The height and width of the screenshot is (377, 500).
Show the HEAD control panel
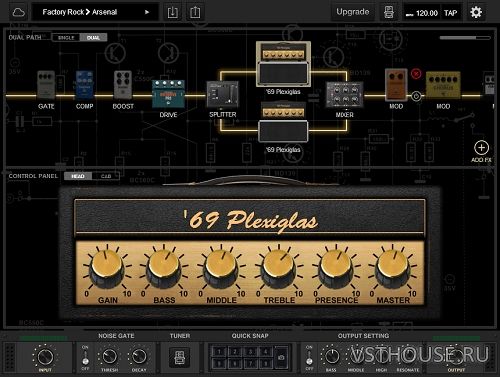pos(78,176)
